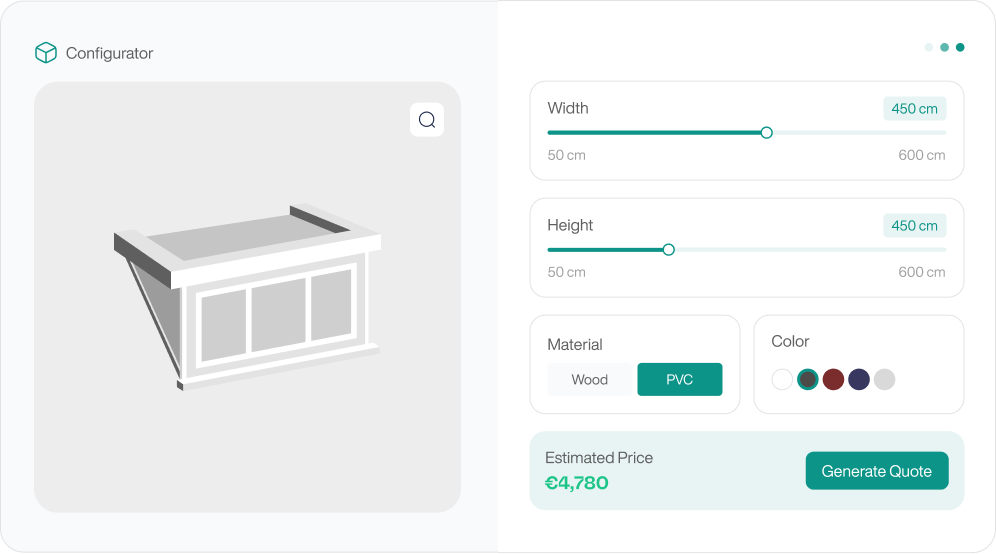Click the Configurator cube logo icon
Viewport: 996px width, 554px height.
46,53
